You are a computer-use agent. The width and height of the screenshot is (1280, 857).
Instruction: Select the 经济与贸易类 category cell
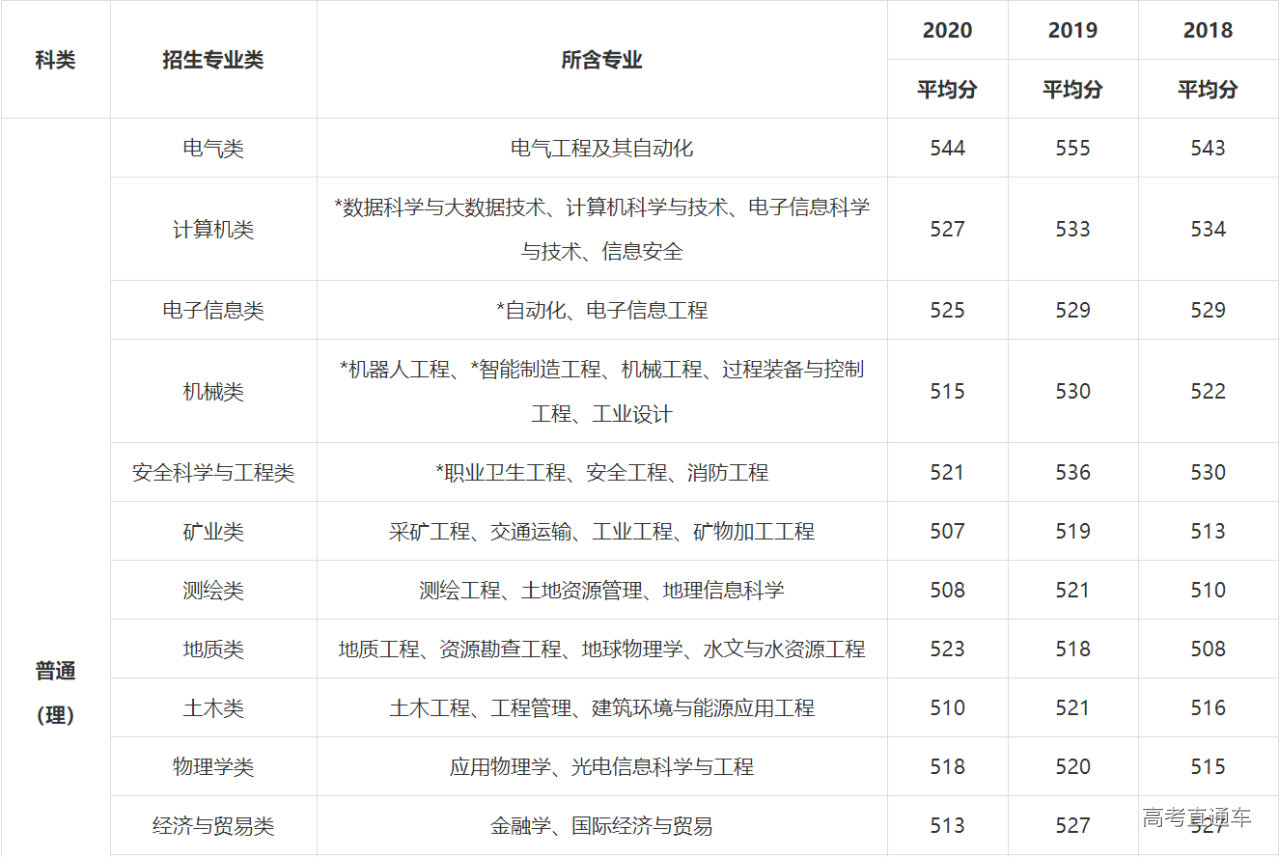pos(213,826)
